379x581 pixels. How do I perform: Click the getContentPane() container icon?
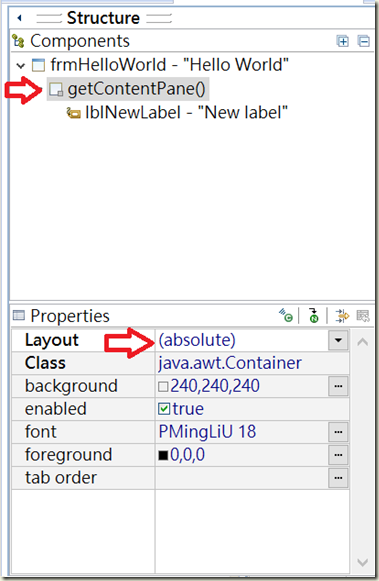56,89
